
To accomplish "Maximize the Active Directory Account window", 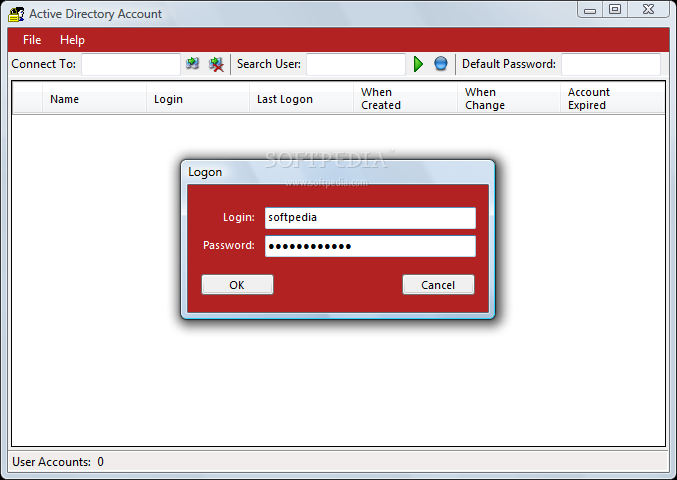I will (615, 9).
